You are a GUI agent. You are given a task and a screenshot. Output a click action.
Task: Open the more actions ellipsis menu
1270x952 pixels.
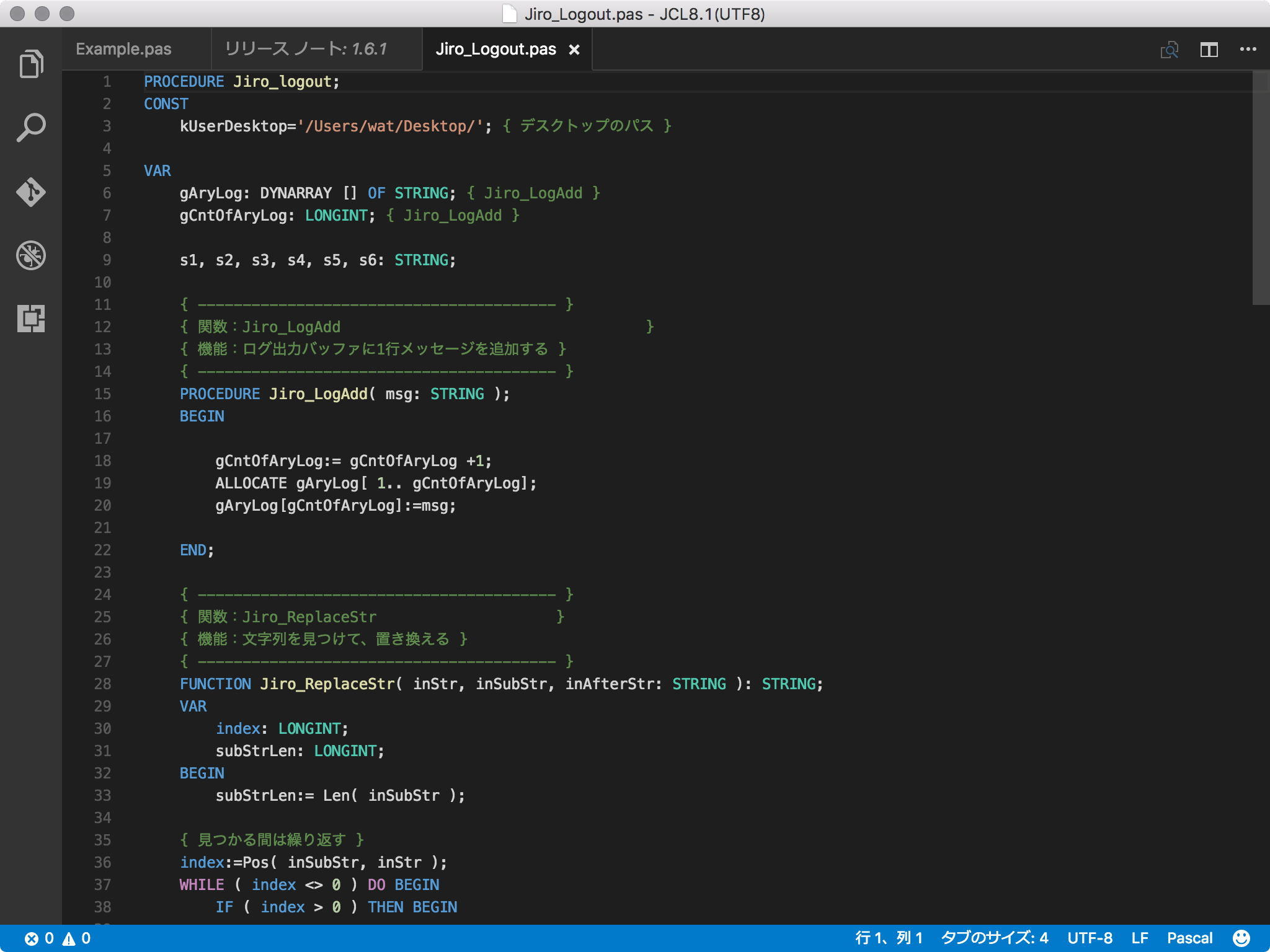pos(1248,50)
